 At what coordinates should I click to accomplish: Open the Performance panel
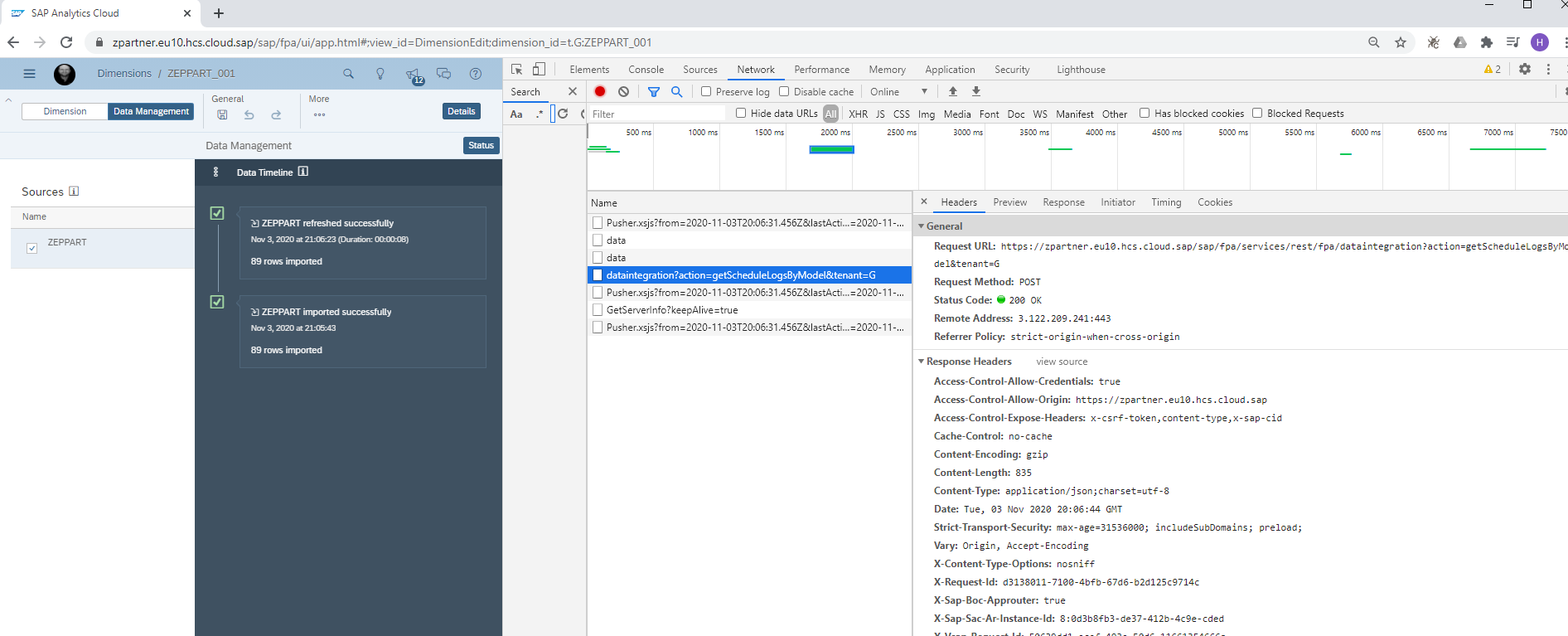pyautogui.click(x=821, y=70)
